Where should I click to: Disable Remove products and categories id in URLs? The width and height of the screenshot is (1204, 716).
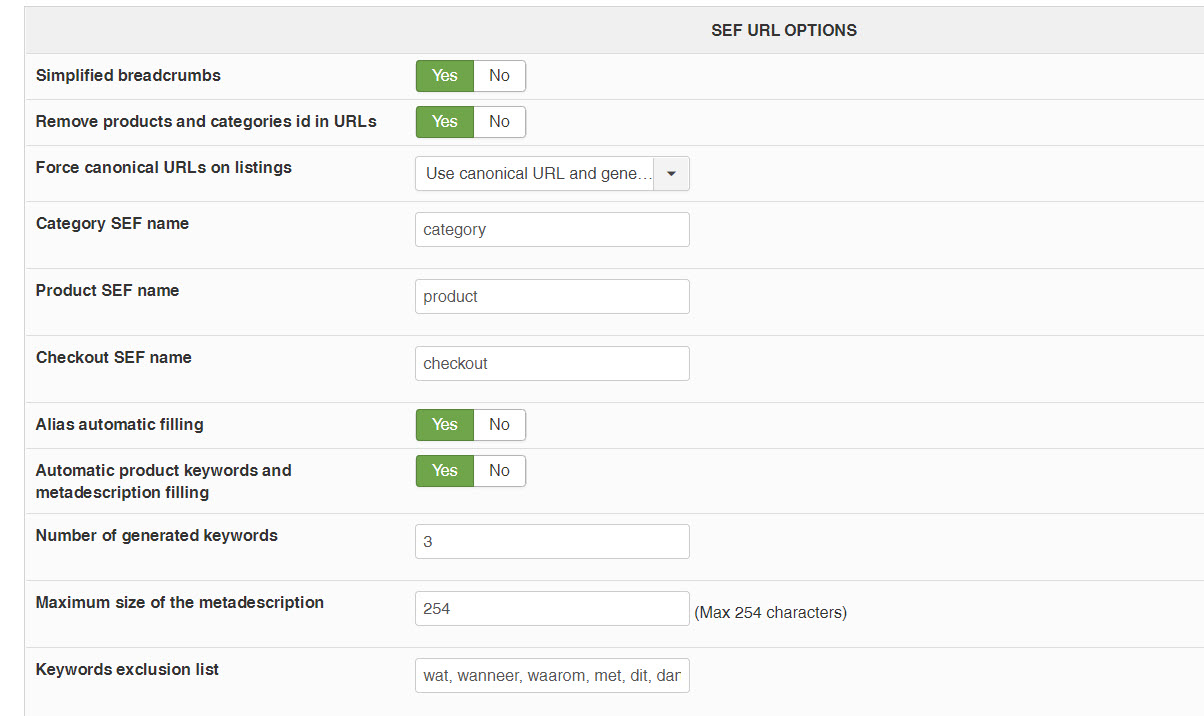pyautogui.click(x=499, y=122)
